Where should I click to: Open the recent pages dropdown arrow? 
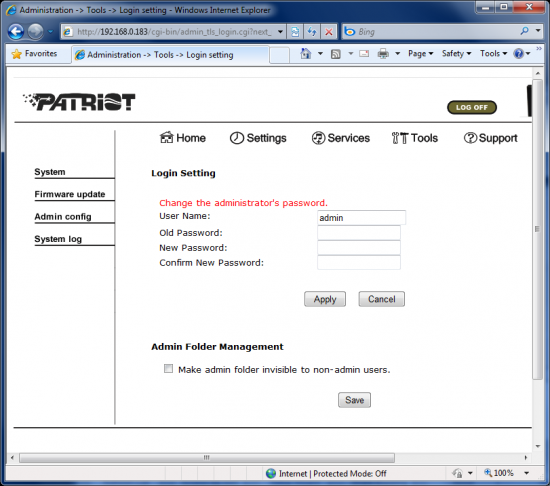pyautogui.click(x=51, y=32)
